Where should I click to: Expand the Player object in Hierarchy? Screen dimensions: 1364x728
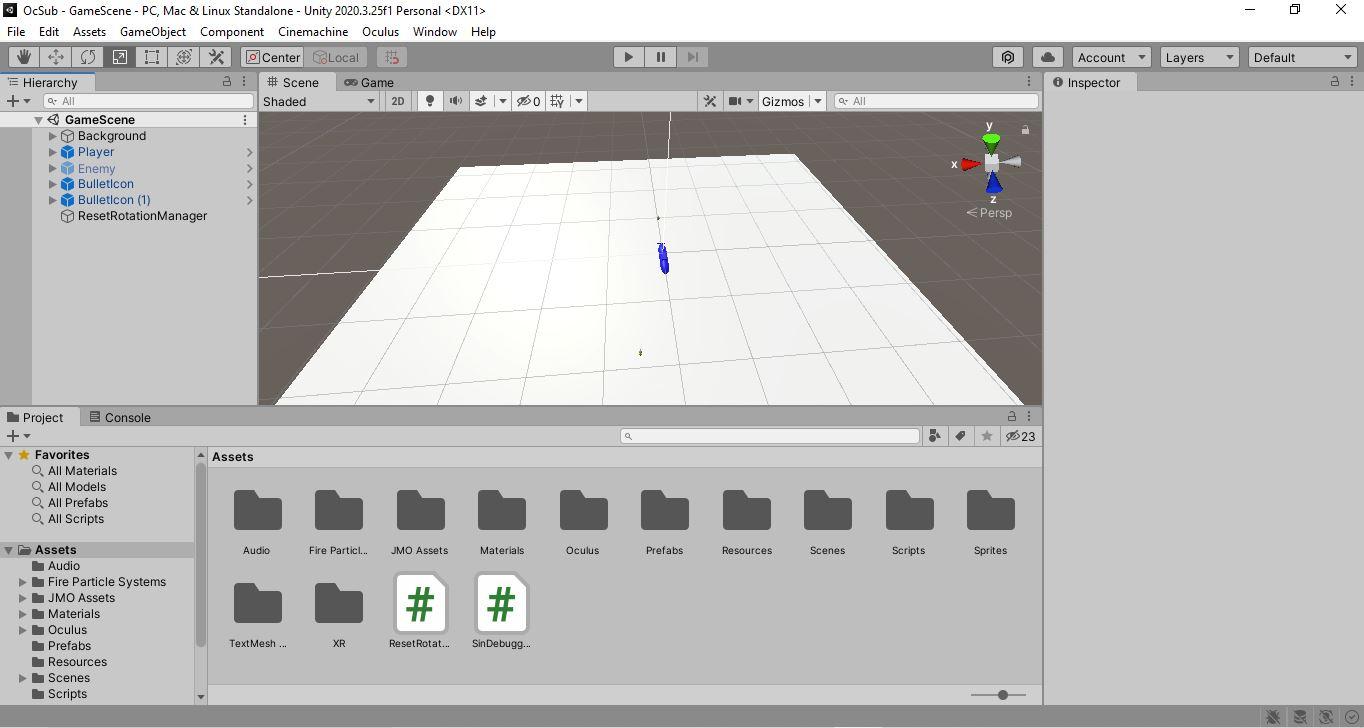[x=53, y=152]
